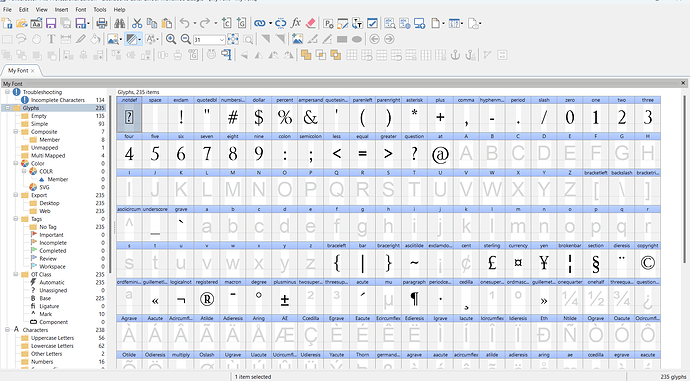Click the Paste clipboard icon
This screenshot has height=381, width=690.
[167, 23]
